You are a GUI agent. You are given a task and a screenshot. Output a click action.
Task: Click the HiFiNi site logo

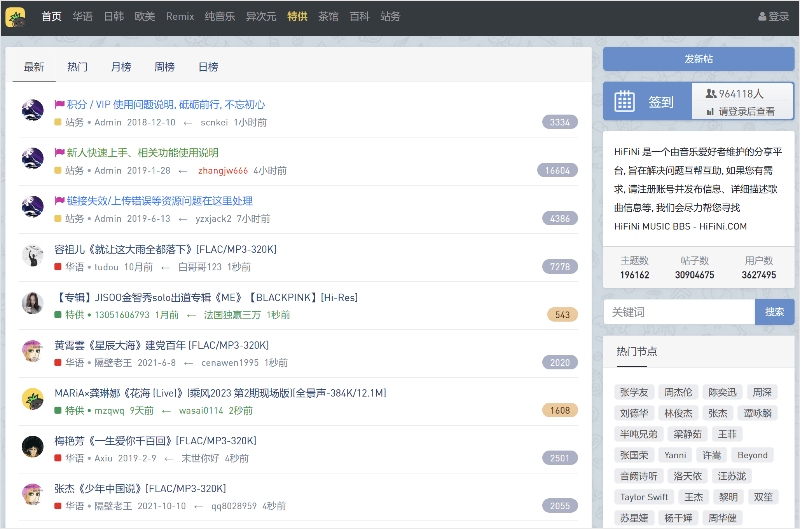click(15, 17)
